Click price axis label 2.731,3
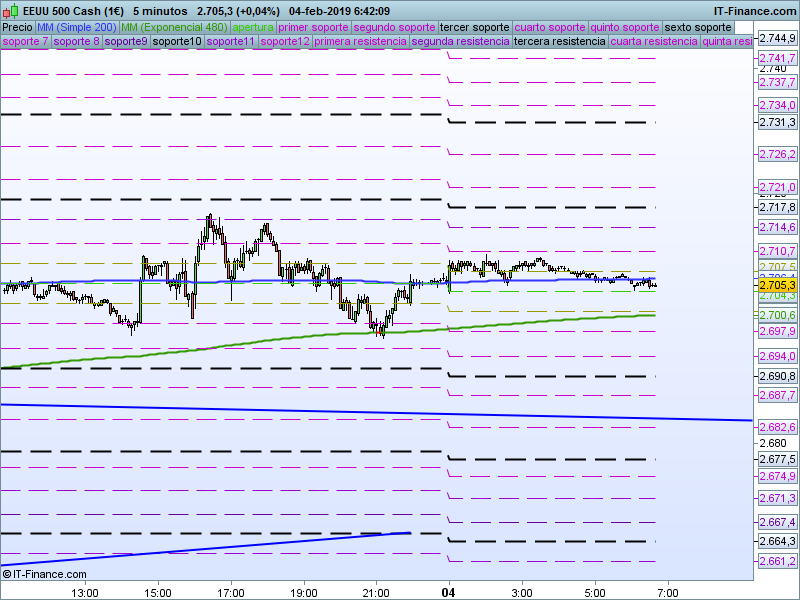800x600 pixels. coord(777,122)
